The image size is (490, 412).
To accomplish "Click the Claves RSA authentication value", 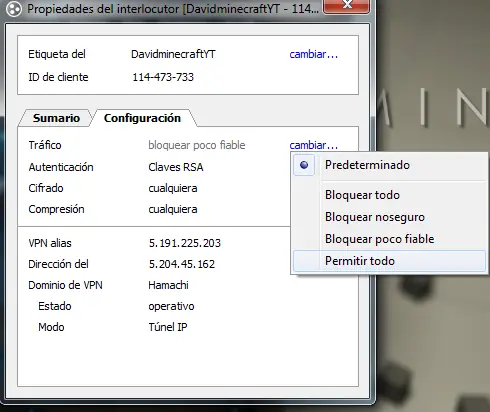I will 176,167.
